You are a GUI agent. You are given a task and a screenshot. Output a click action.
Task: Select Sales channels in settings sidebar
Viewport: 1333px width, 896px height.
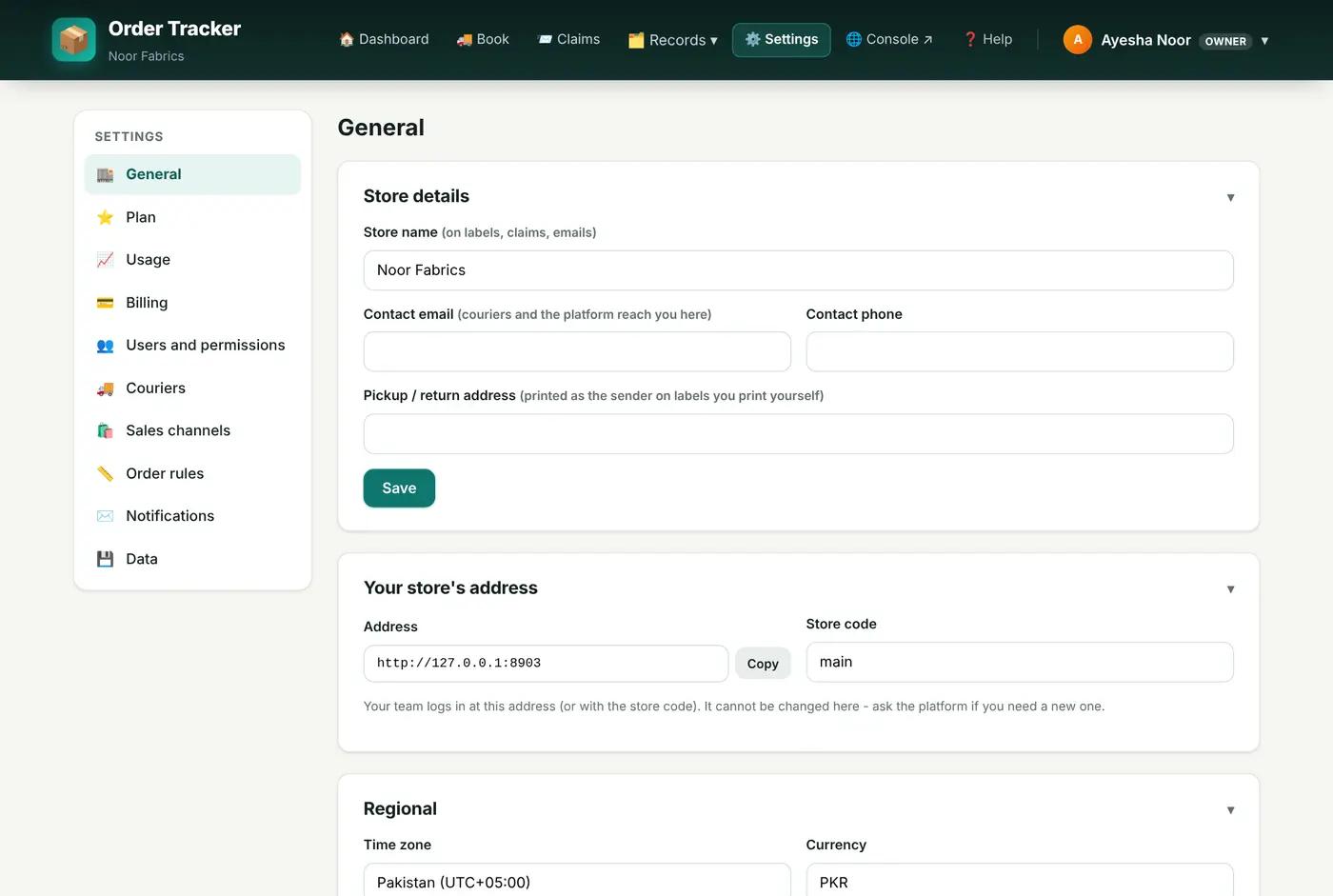(192, 431)
